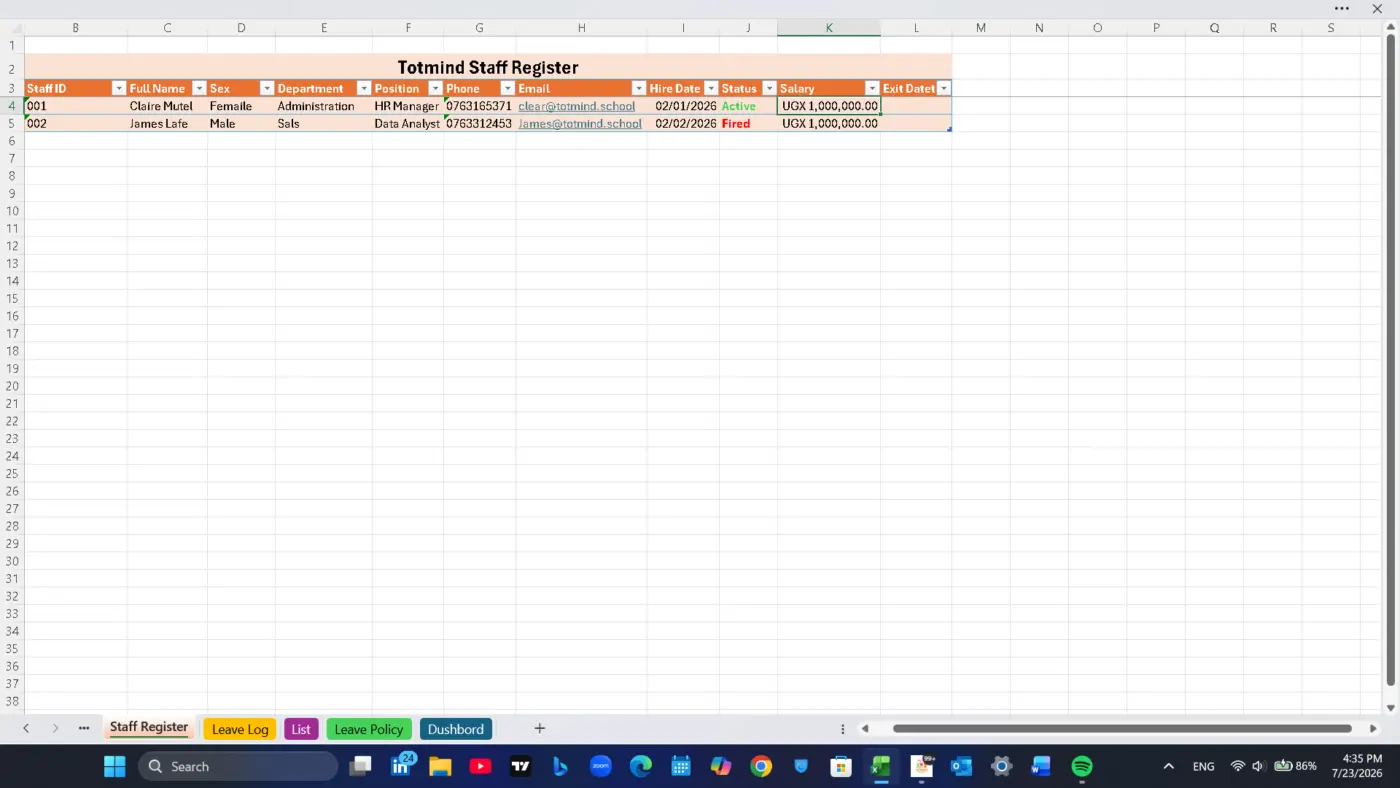1400x788 pixels.
Task: Click the vertical scrollbar thumb
Action: (1390, 360)
